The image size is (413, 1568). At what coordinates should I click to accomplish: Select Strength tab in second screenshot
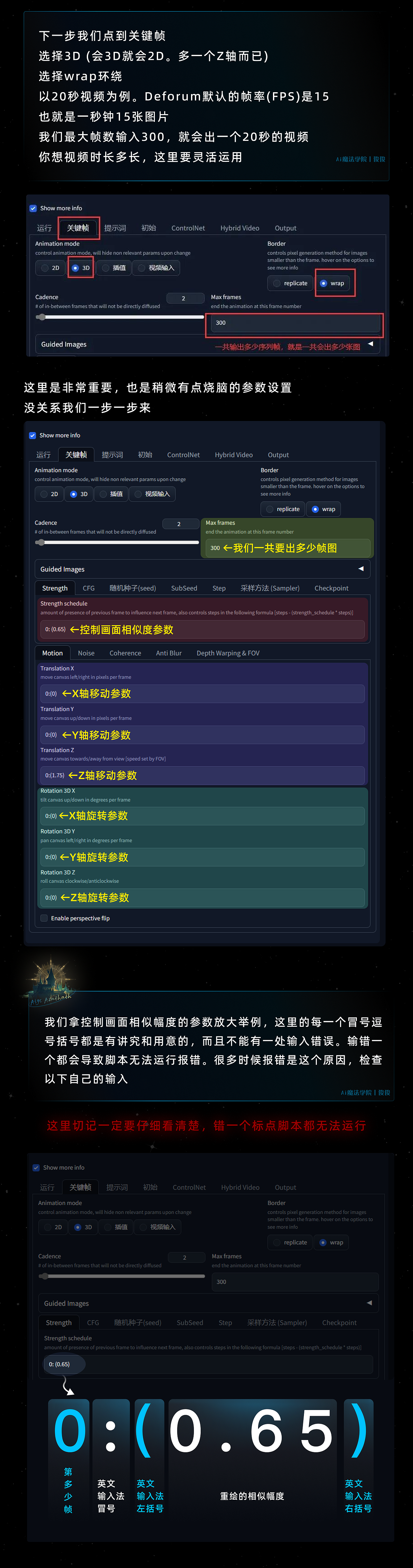pyautogui.click(x=55, y=588)
